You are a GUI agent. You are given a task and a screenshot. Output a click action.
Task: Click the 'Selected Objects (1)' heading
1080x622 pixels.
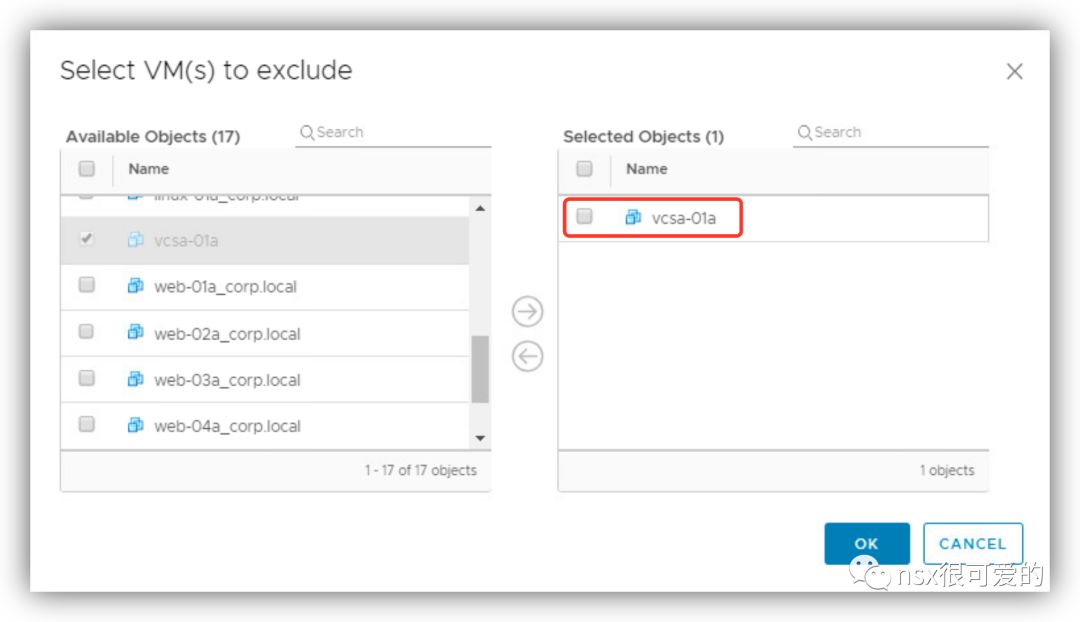(643, 136)
